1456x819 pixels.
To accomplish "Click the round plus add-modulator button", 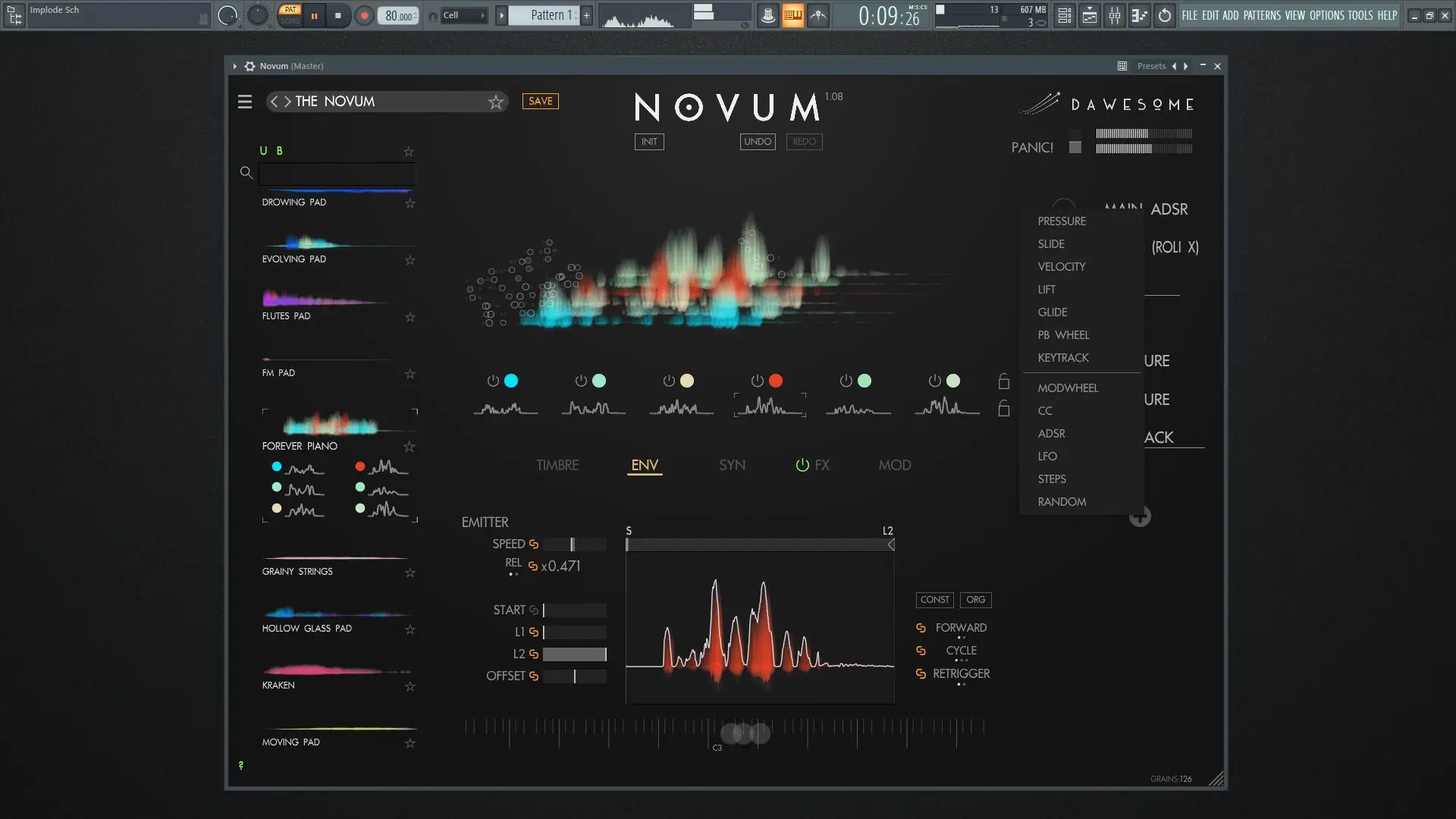I will click(1140, 517).
